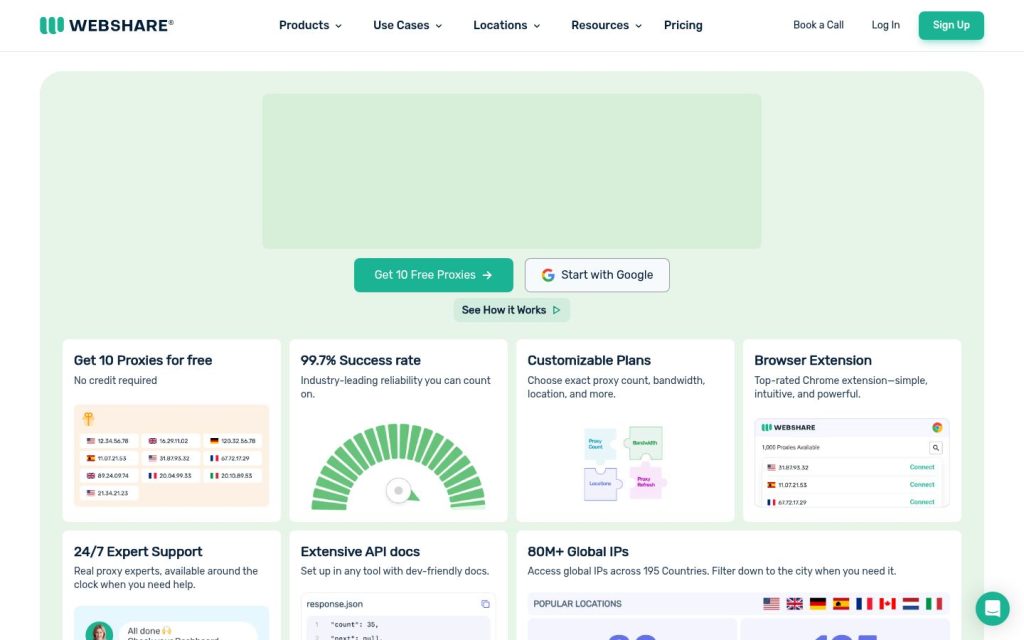Select proxy 21.34.21.23
The height and width of the screenshot is (640, 1024).
pos(108,493)
